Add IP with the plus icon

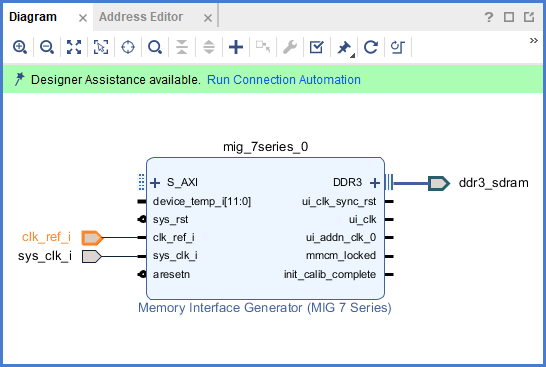click(x=236, y=47)
